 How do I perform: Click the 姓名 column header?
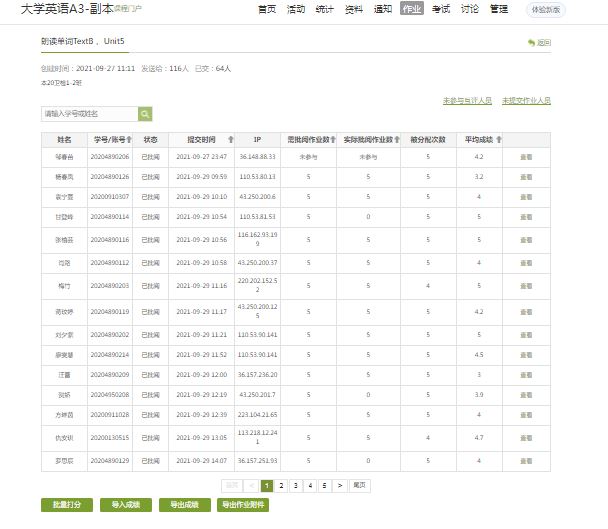[x=64, y=140]
